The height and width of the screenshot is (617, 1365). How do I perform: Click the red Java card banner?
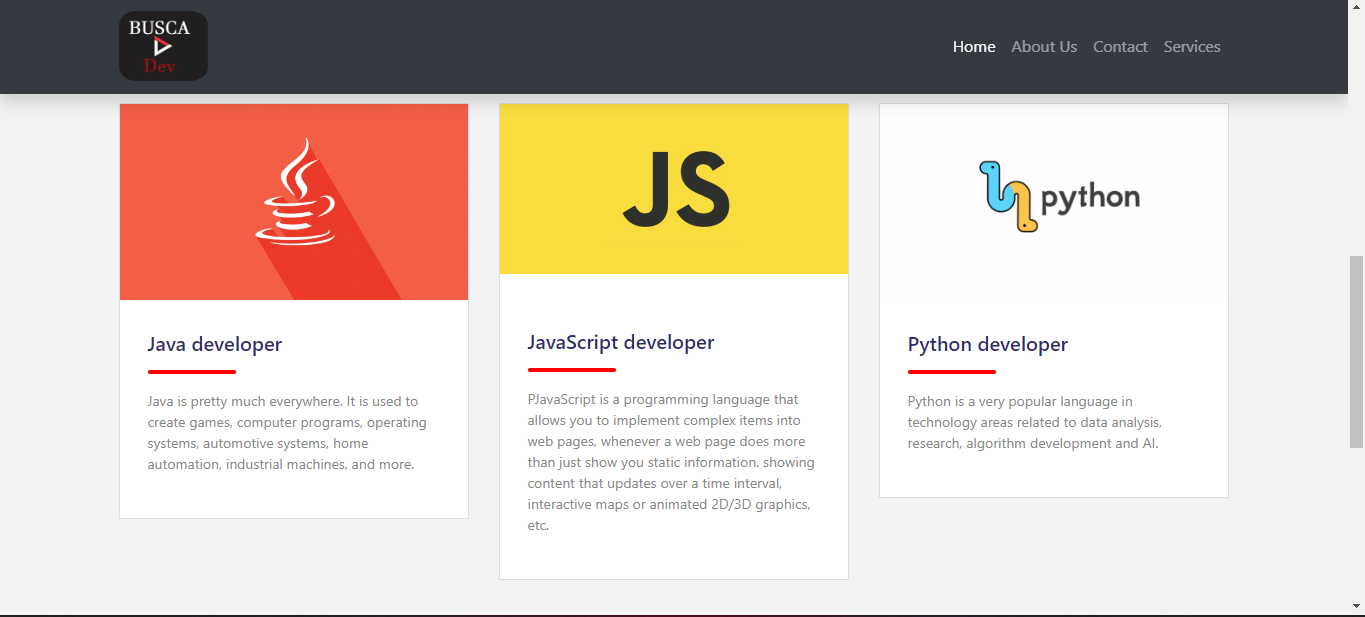point(294,202)
